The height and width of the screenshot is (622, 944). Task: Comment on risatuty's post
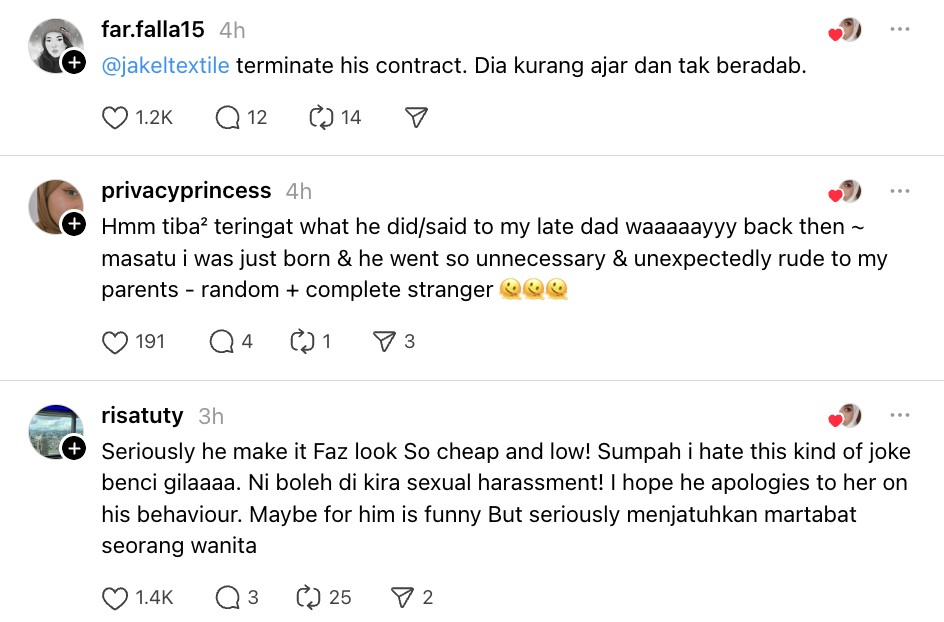point(228,597)
